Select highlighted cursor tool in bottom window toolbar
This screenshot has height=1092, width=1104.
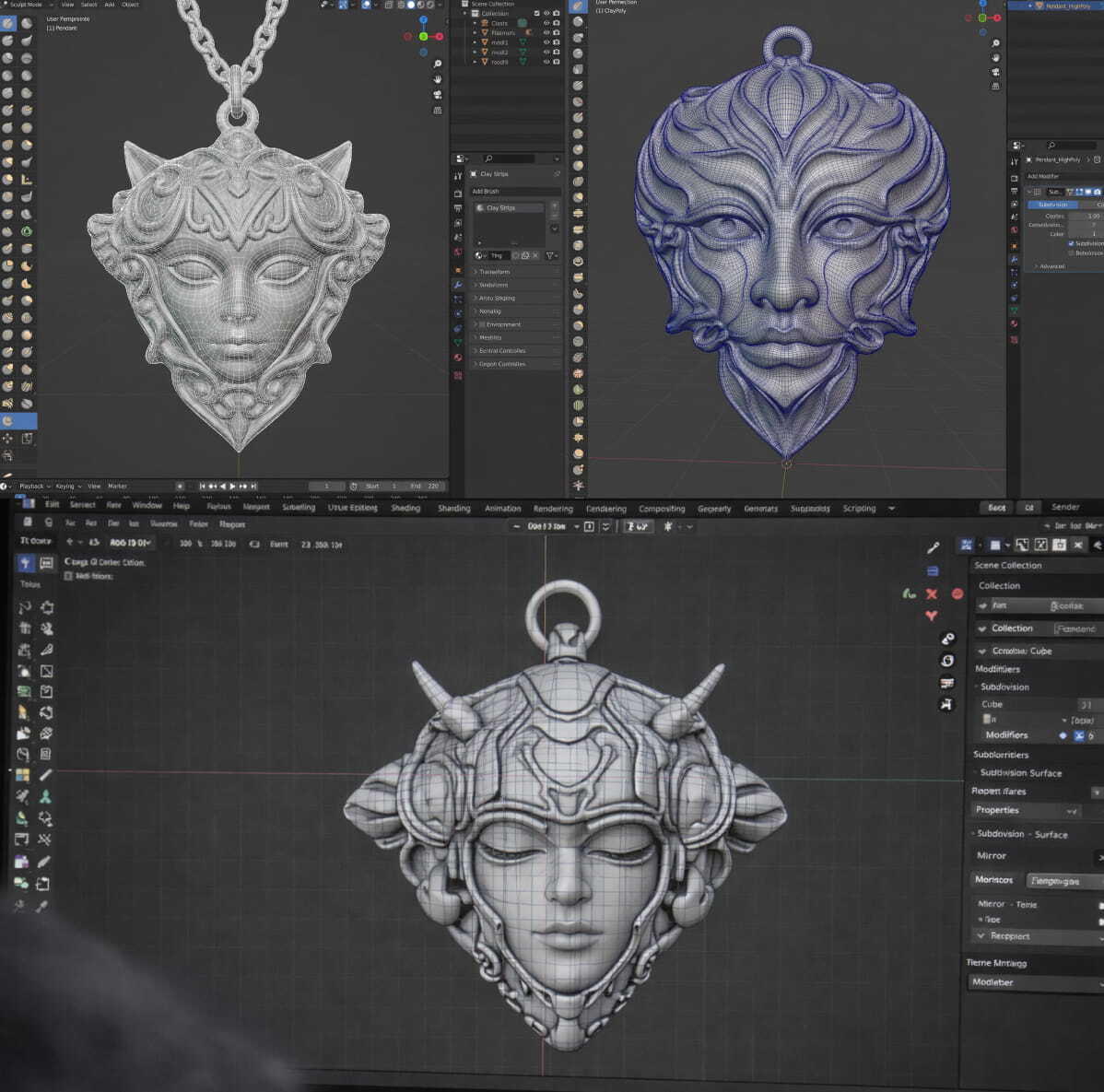25,562
